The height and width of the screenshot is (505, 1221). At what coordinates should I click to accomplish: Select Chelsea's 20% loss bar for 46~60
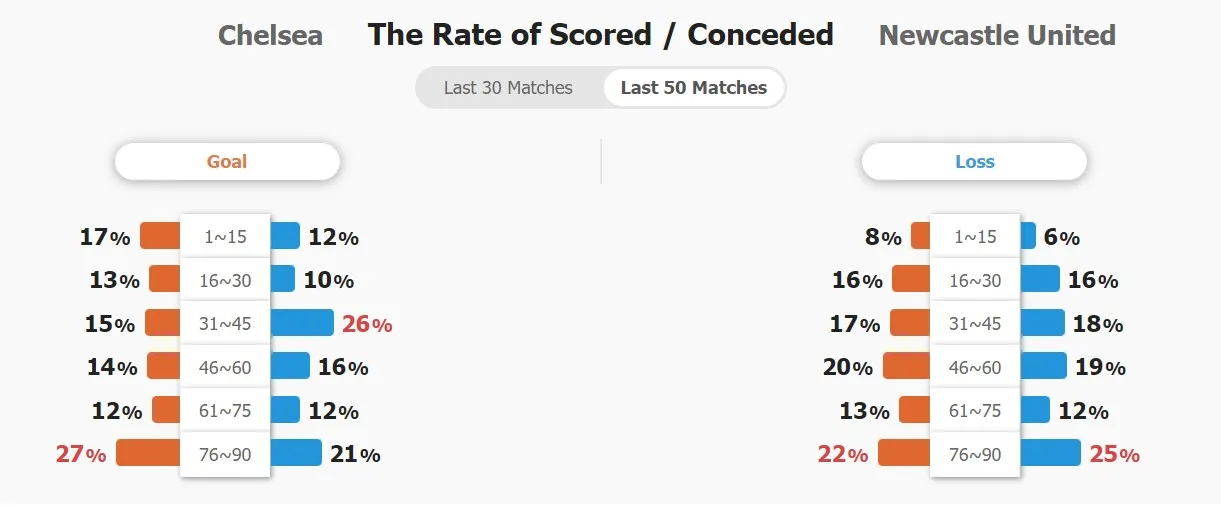click(x=906, y=366)
